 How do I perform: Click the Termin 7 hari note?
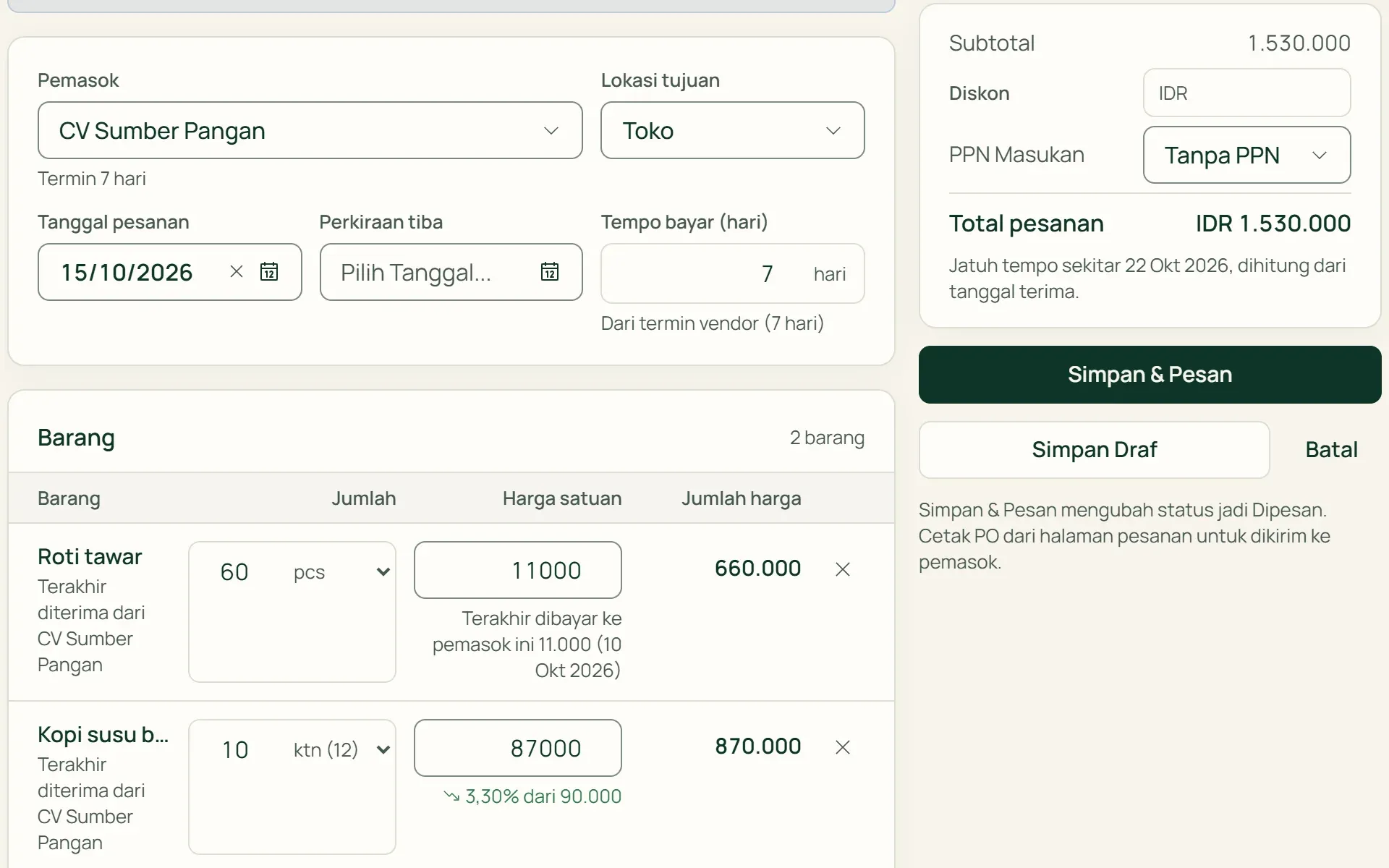pyautogui.click(x=92, y=179)
